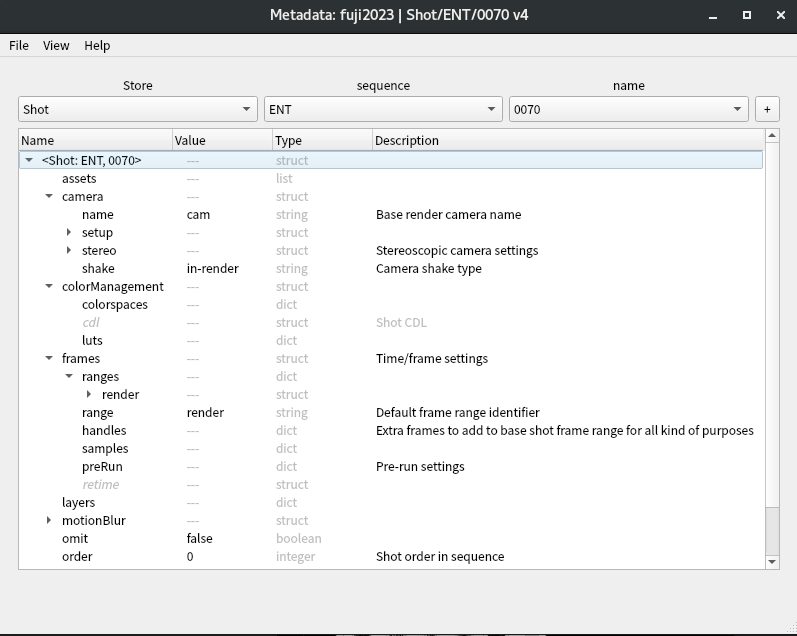Open the name dropdown showing 0070
Viewport: 797px width, 636px height.
[x=628, y=109]
